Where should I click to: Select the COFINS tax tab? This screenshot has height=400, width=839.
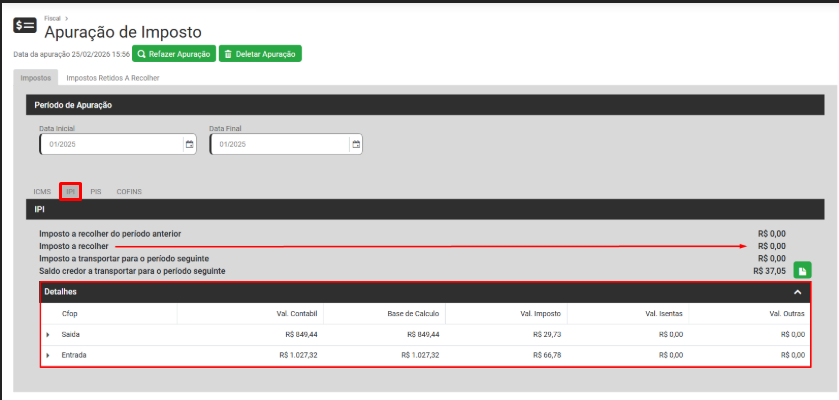point(129,190)
